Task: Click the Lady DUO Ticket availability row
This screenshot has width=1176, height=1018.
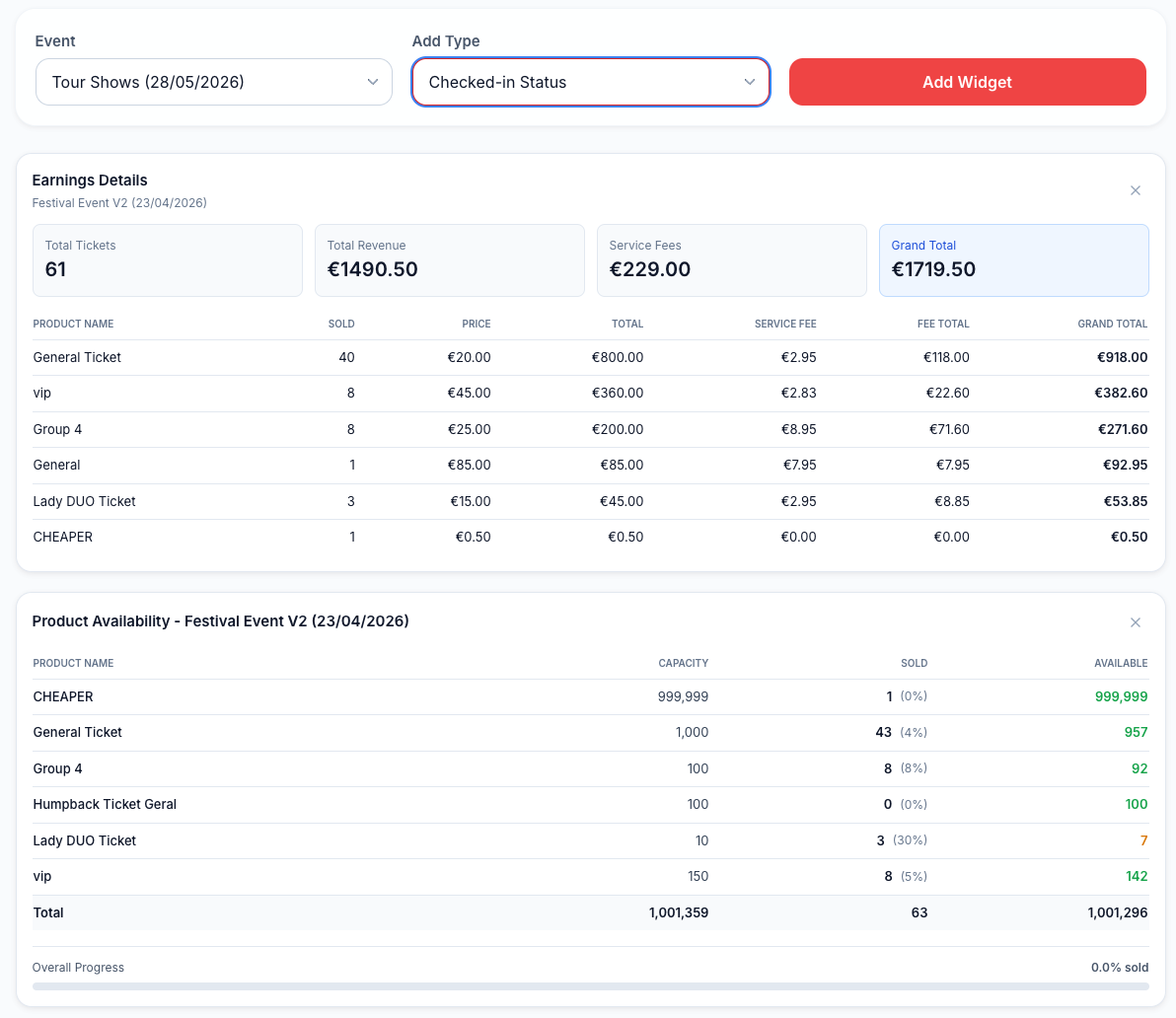Action: click(x=590, y=840)
